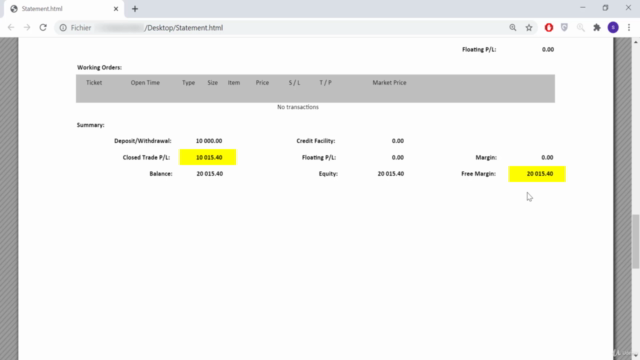Open the red Opera-style extension icon
The width and height of the screenshot is (640, 360).
pyautogui.click(x=549, y=28)
